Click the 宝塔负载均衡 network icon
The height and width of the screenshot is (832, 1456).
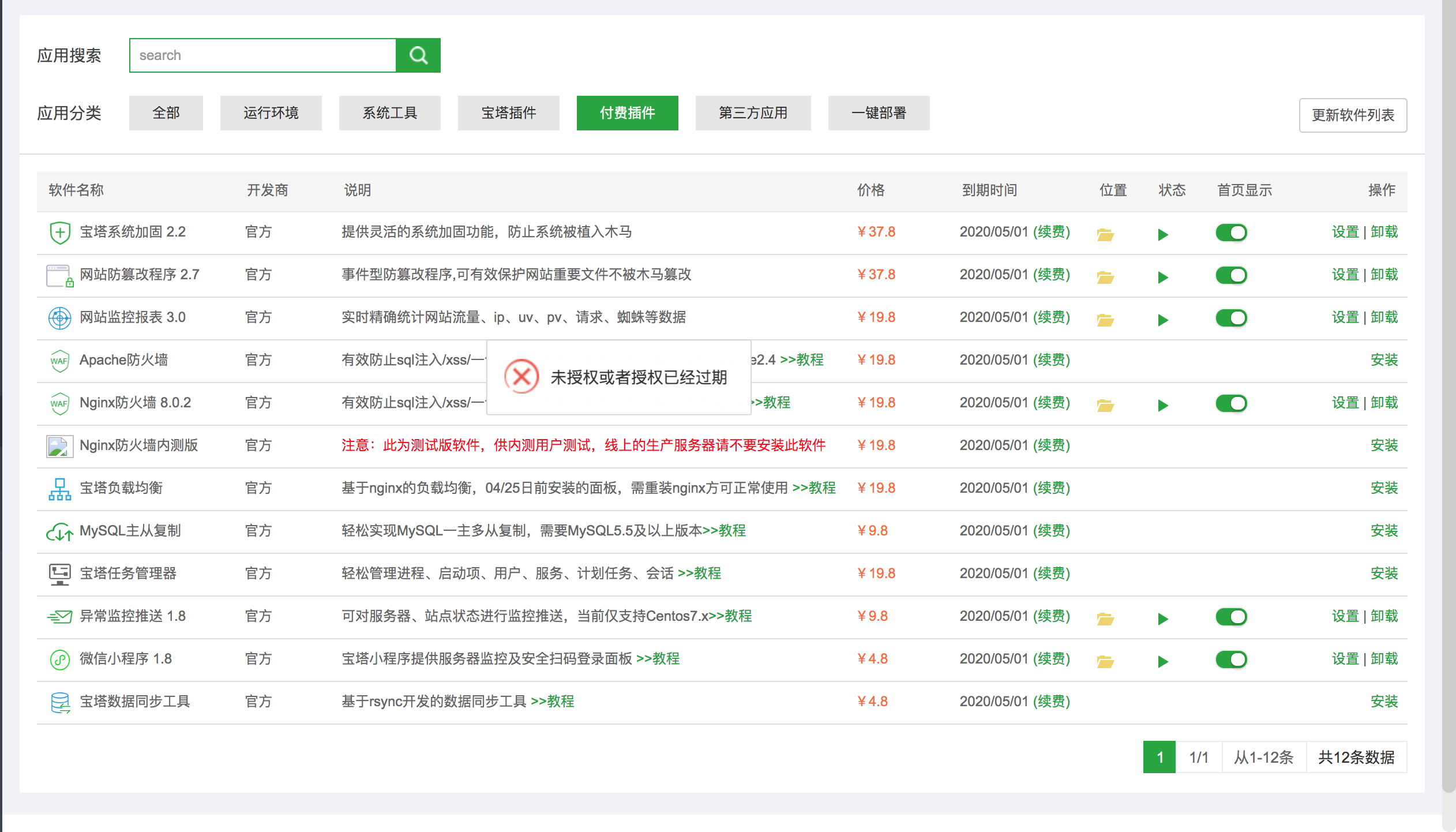click(x=60, y=489)
